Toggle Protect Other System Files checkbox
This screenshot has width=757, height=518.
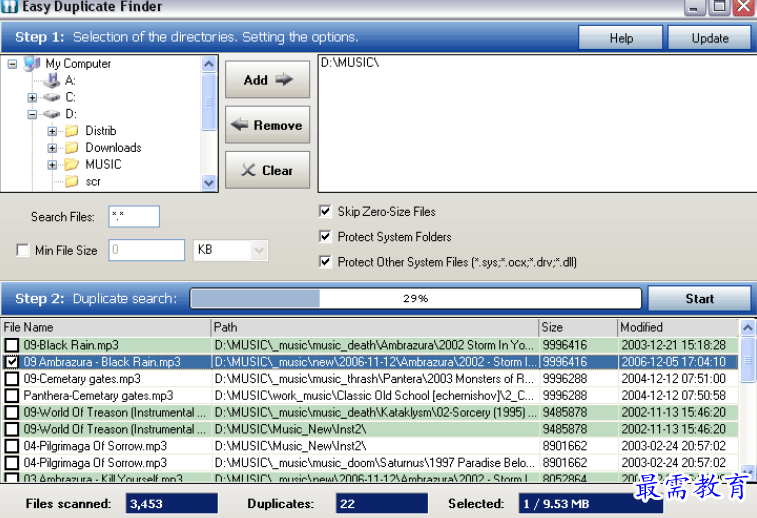click(x=325, y=262)
